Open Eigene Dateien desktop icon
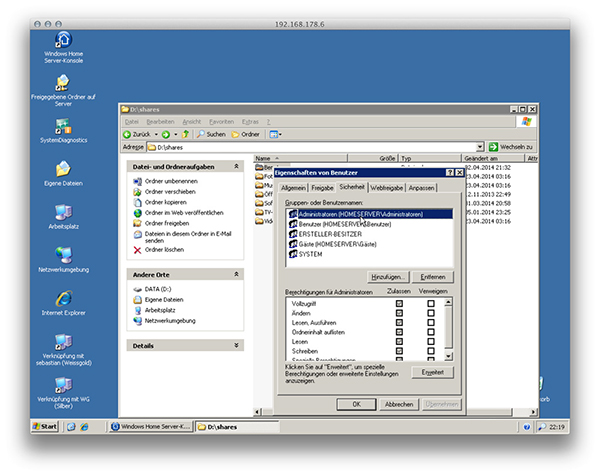The height and width of the screenshot is (476, 600). coord(64,174)
